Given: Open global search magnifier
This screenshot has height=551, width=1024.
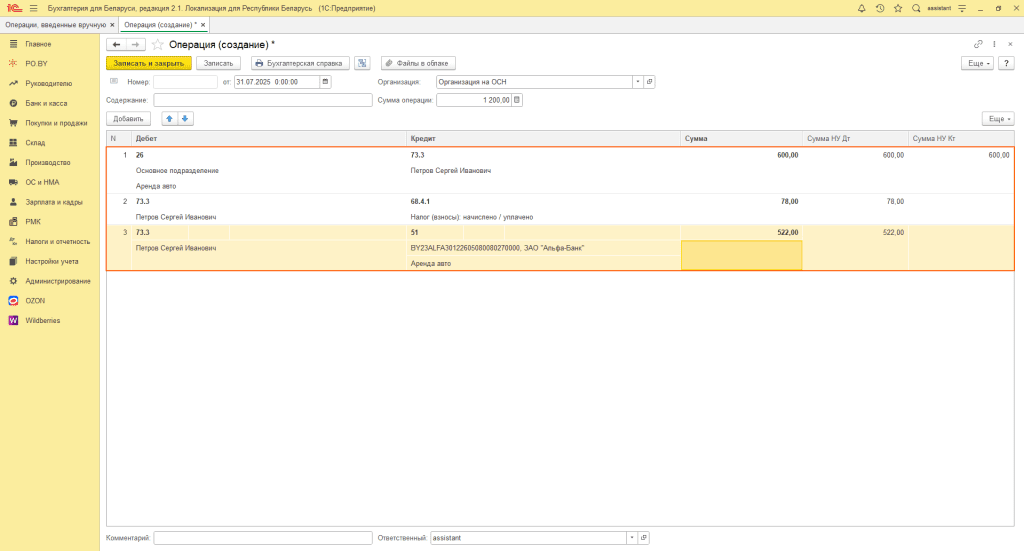Looking at the screenshot, I should tap(916, 8).
